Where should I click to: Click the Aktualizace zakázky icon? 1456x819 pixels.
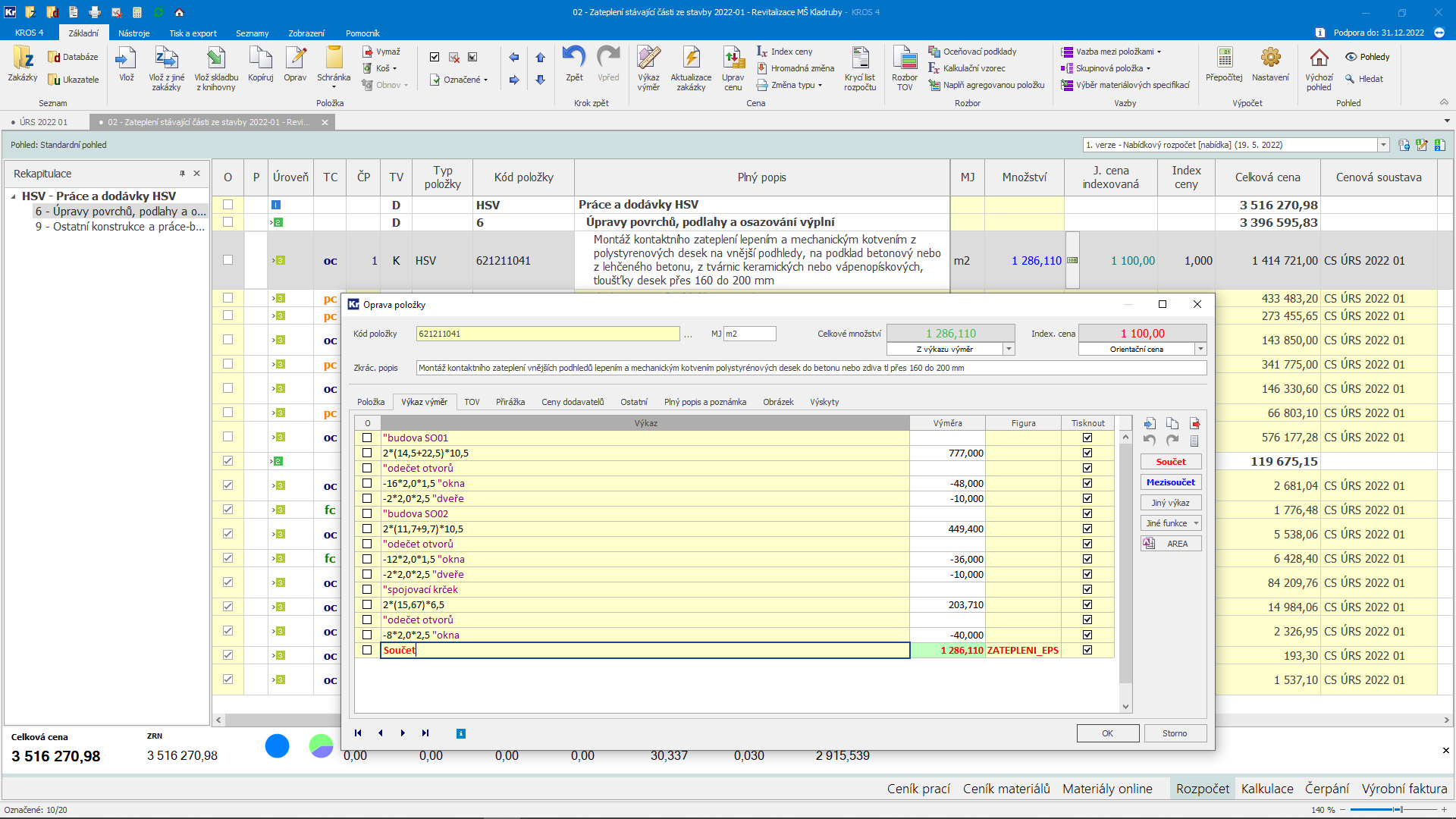tap(691, 58)
